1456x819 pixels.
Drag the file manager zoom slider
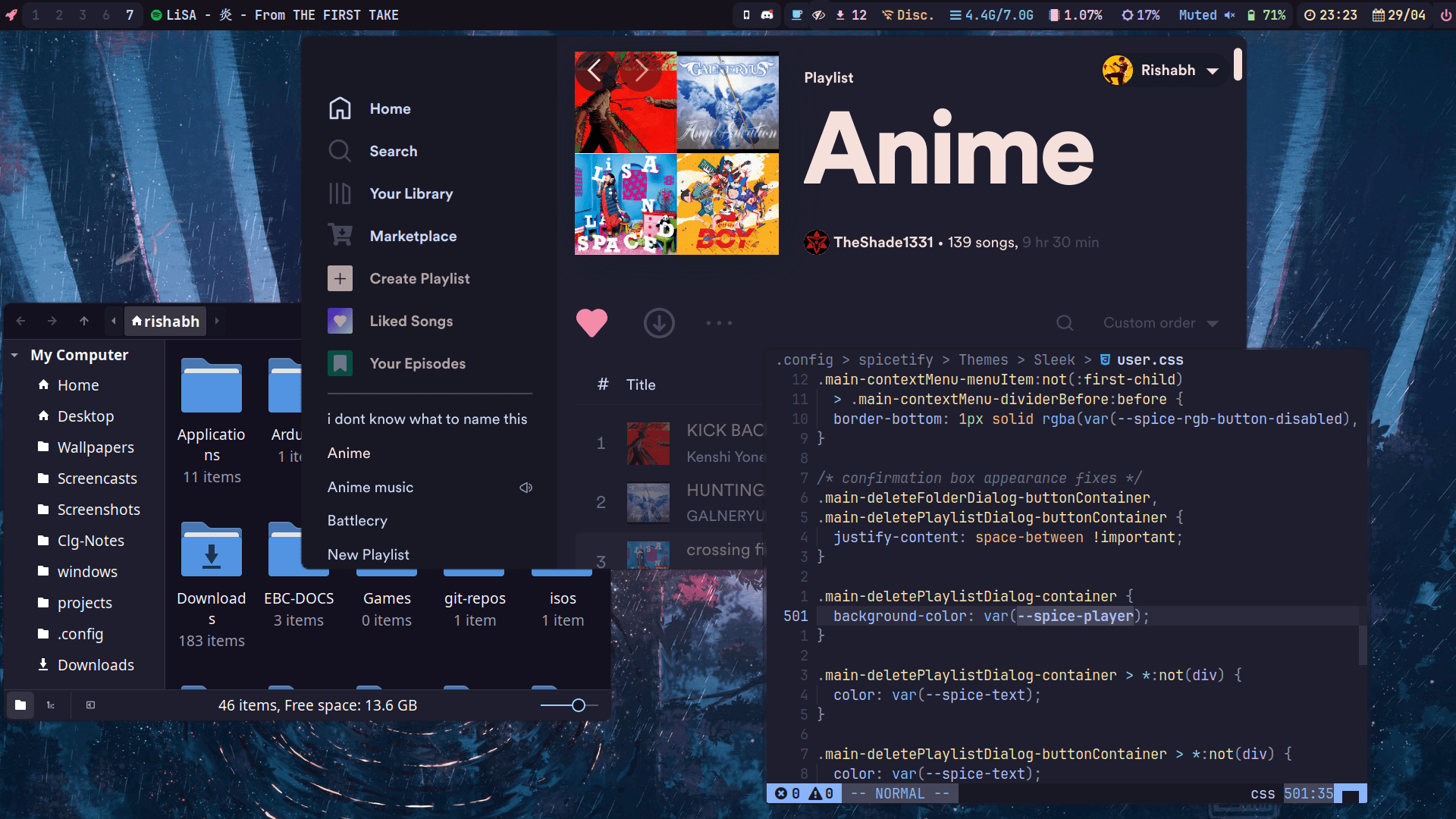(x=579, y=705)
